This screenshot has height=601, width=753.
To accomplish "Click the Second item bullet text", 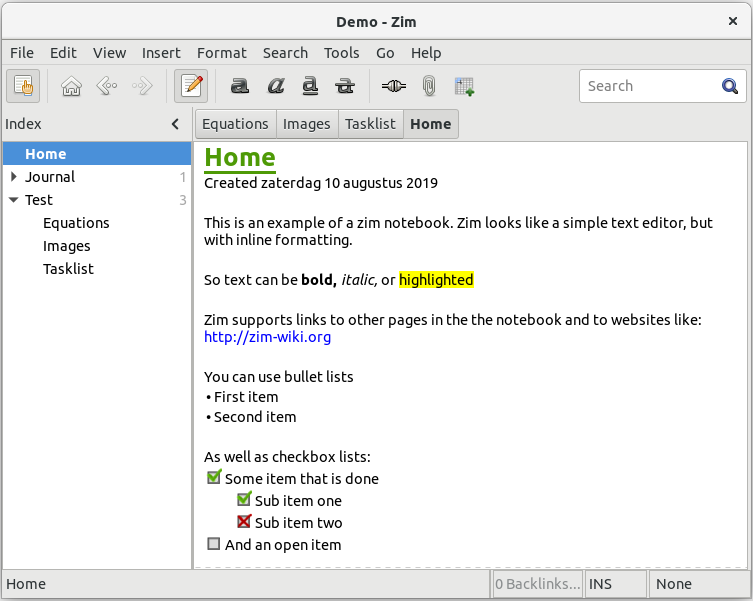I will 255,417.
